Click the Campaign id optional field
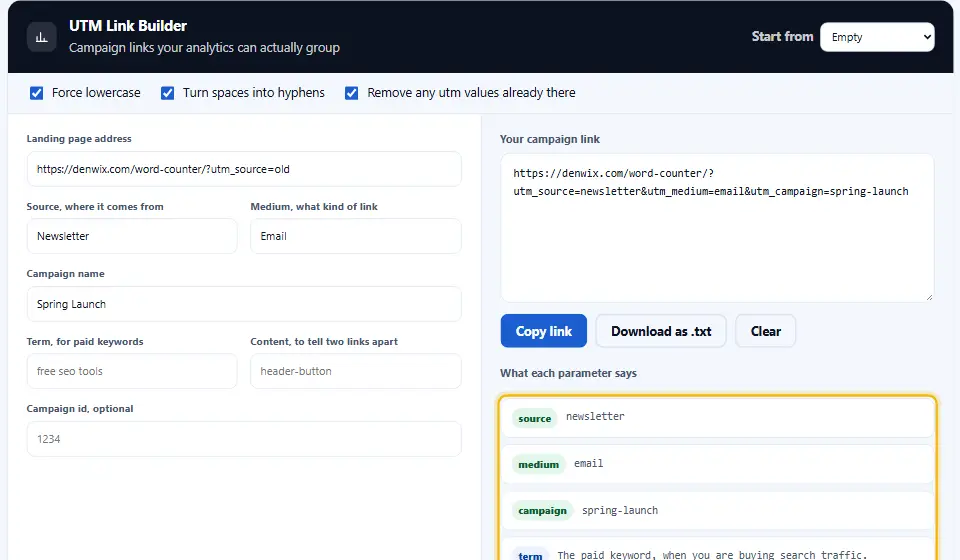Viewport: 960px width, 560px height. point(244,439)
